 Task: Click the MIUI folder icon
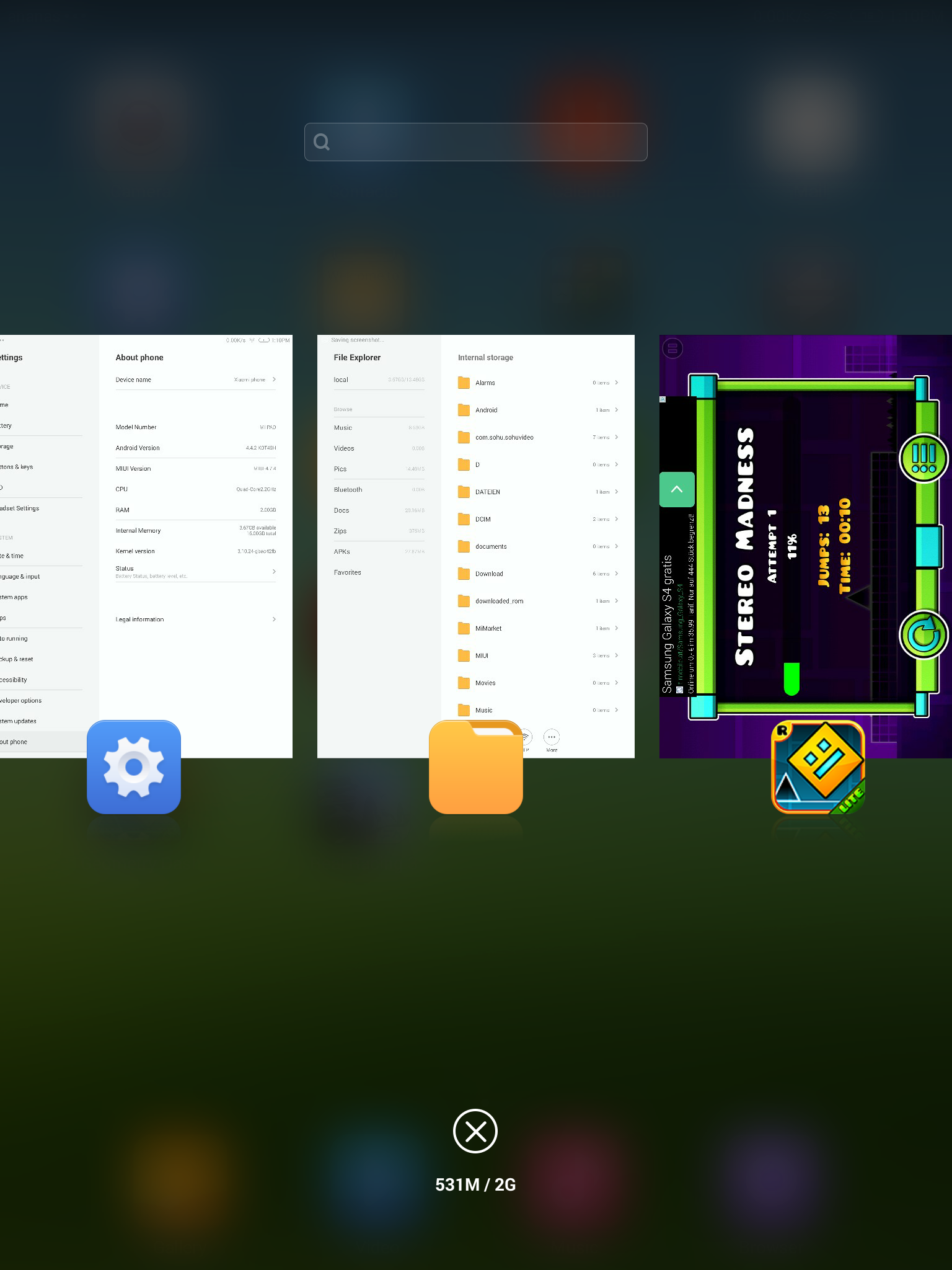464,655
